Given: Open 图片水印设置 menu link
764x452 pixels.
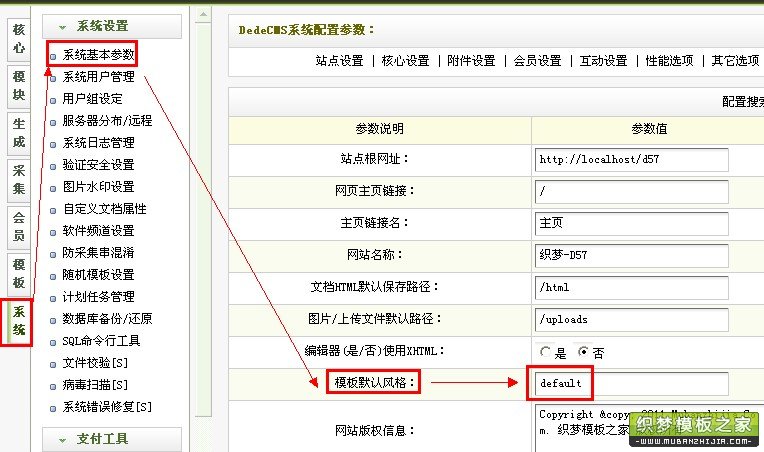Looking at the screenshot, I should tap(98, 187).
